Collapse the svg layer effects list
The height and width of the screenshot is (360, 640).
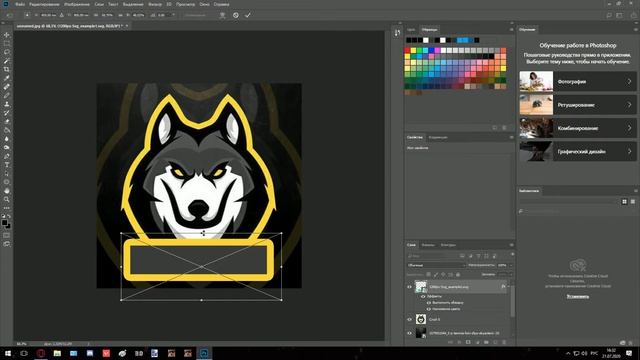[508, 287]
